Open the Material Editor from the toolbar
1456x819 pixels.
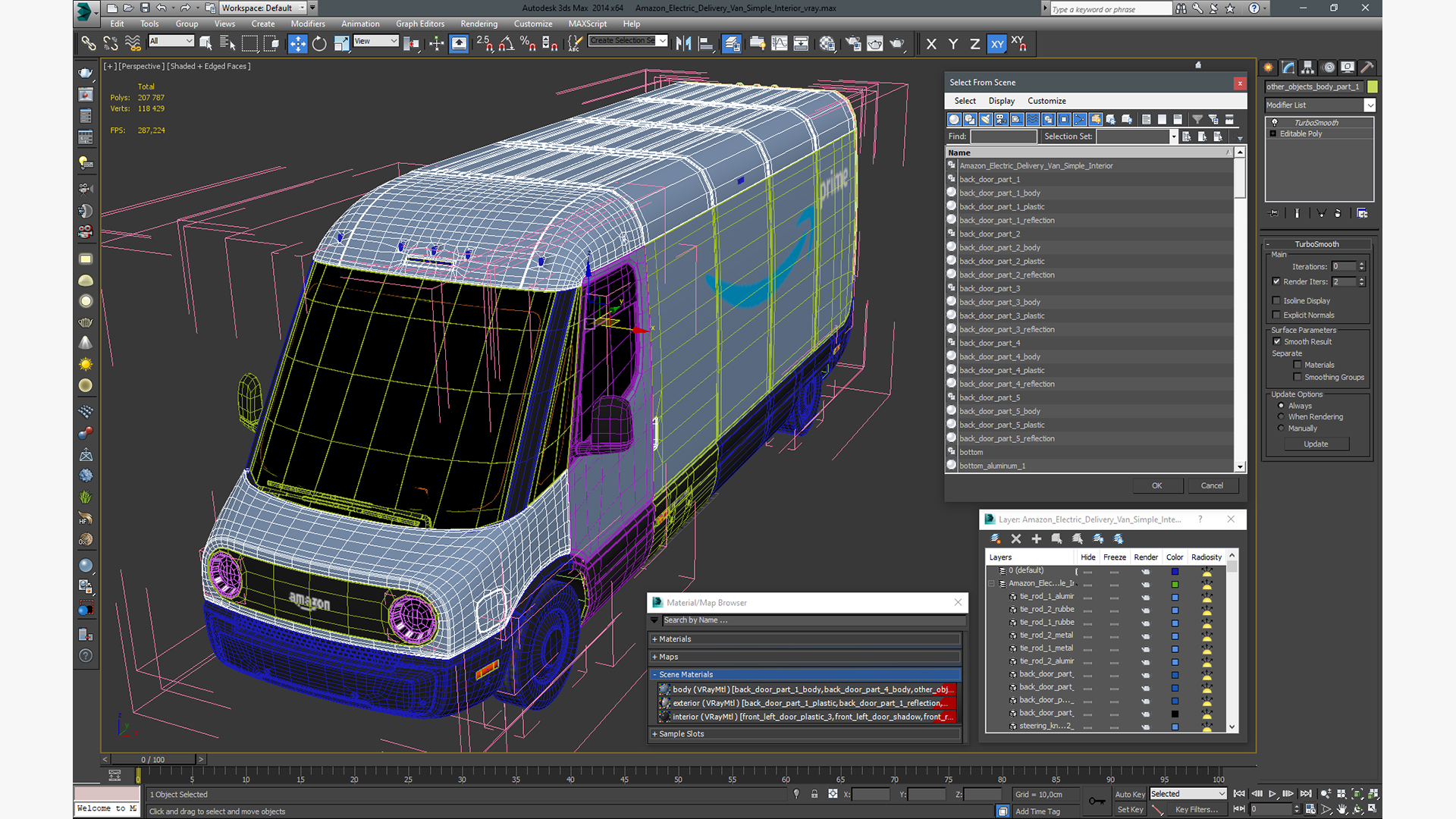pyautogui.click(x=827, y=44)
